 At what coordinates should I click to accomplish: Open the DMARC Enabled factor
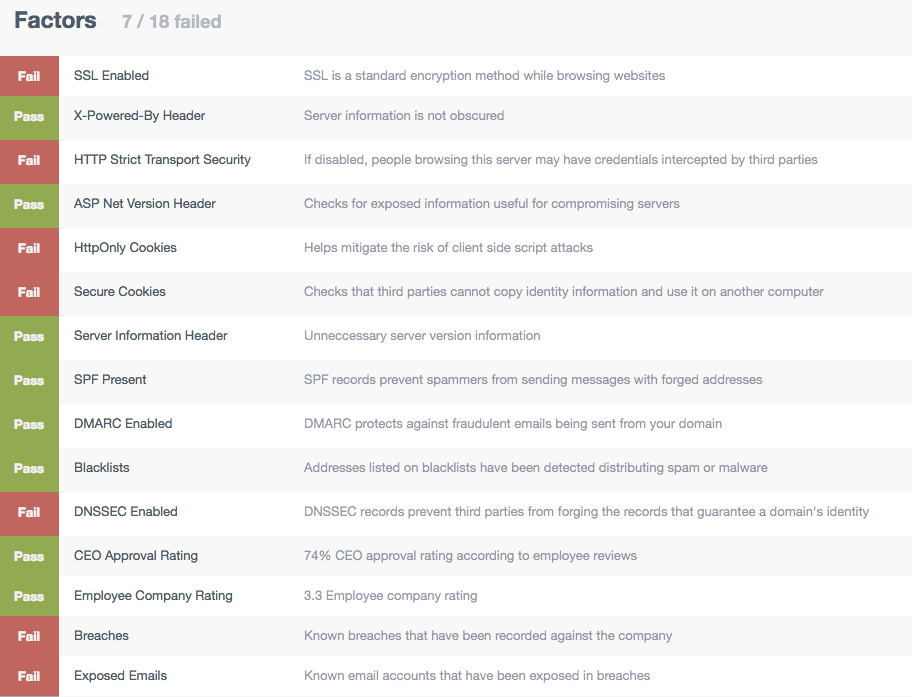pos(123,424)
